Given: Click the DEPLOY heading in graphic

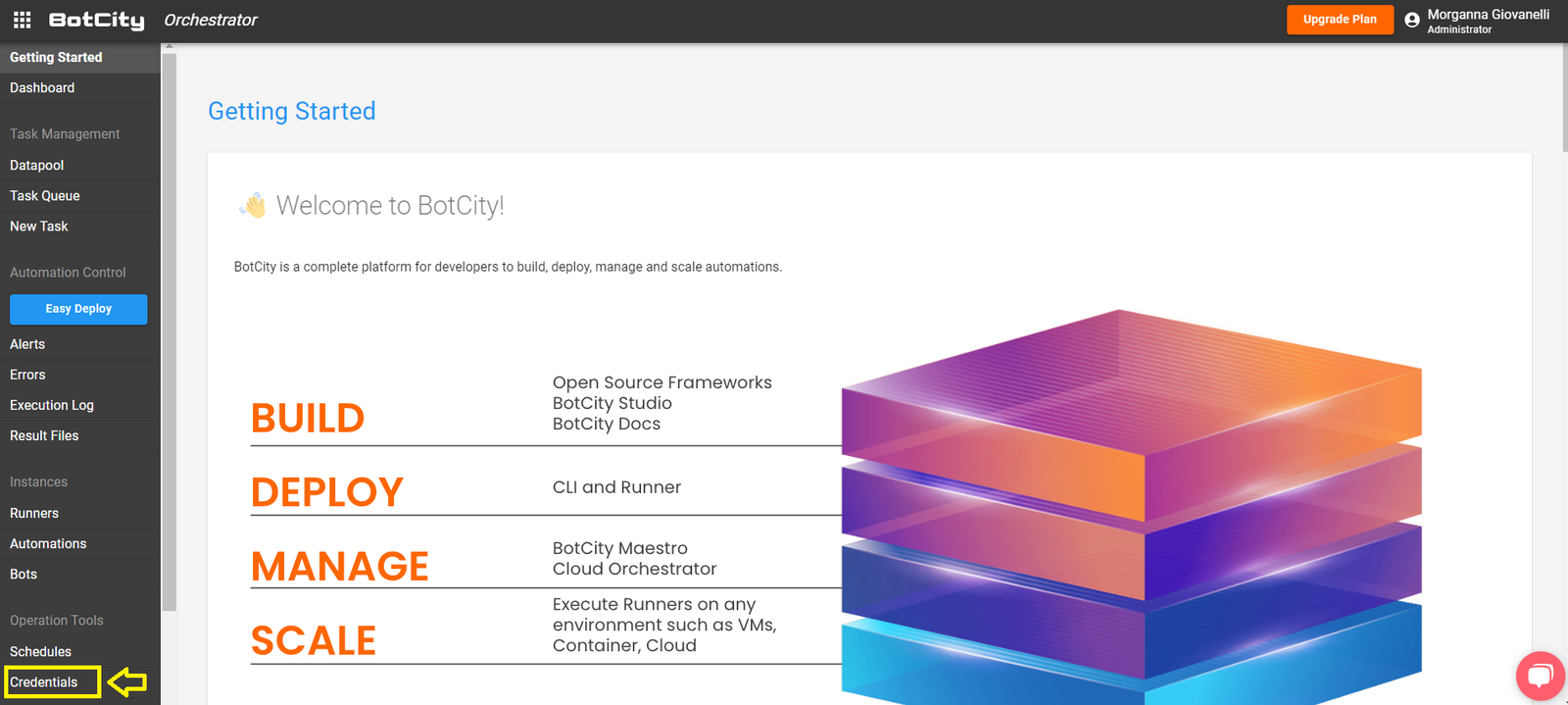Looking at the screenshot, I should 327,492.
